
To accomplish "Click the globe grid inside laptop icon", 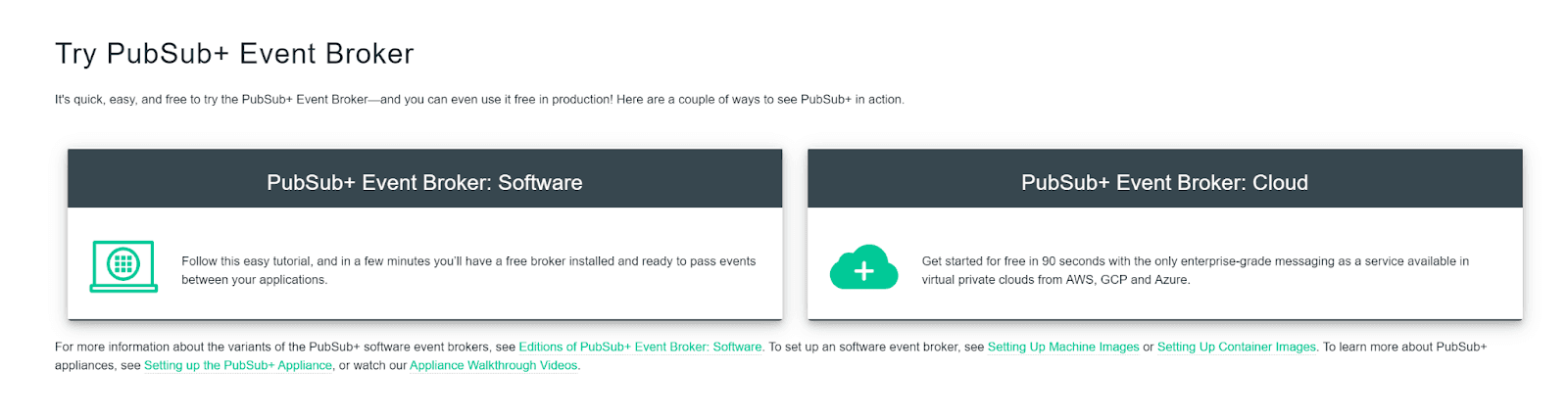I will pyautogui.click(x=123, y=263).
